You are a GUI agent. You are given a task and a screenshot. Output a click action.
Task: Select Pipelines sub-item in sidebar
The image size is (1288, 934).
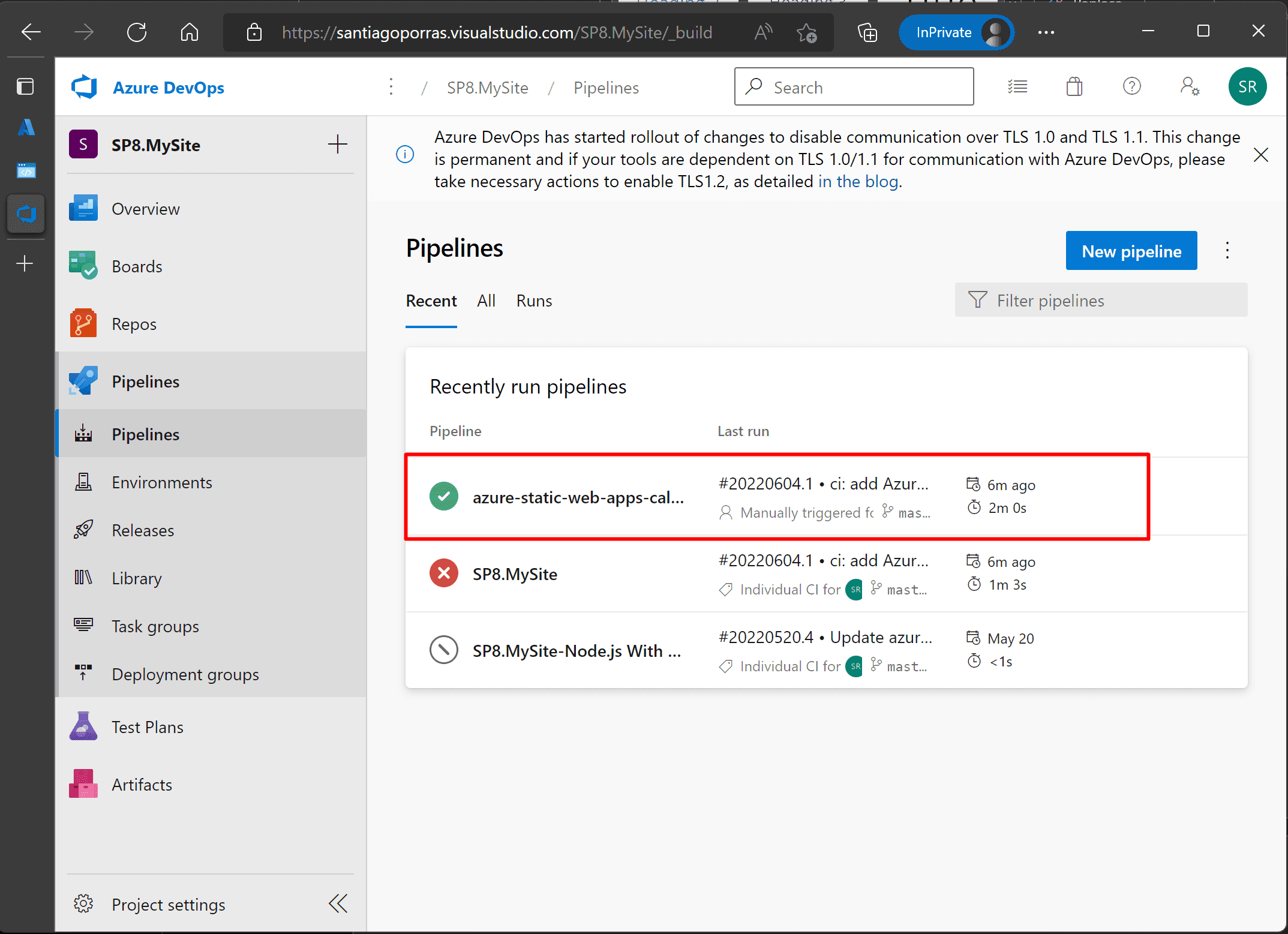(x=211, y=434)
